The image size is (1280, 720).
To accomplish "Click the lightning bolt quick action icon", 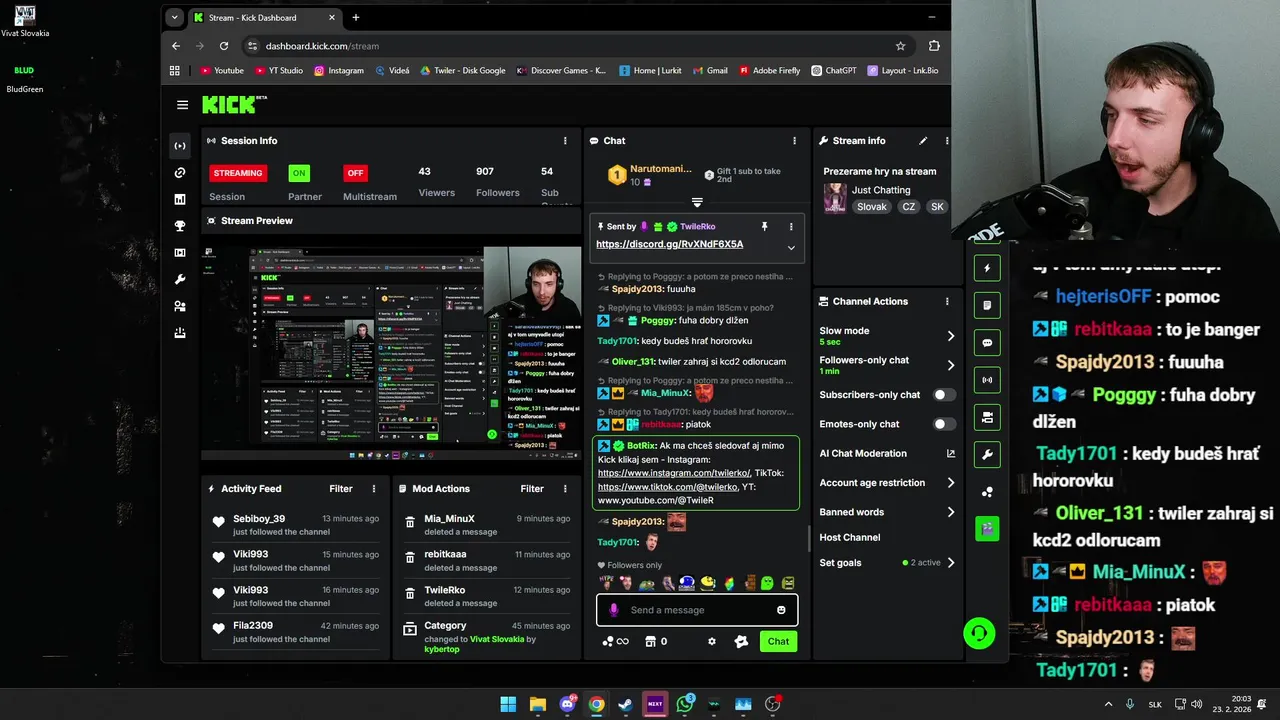I will coord(987,268).
